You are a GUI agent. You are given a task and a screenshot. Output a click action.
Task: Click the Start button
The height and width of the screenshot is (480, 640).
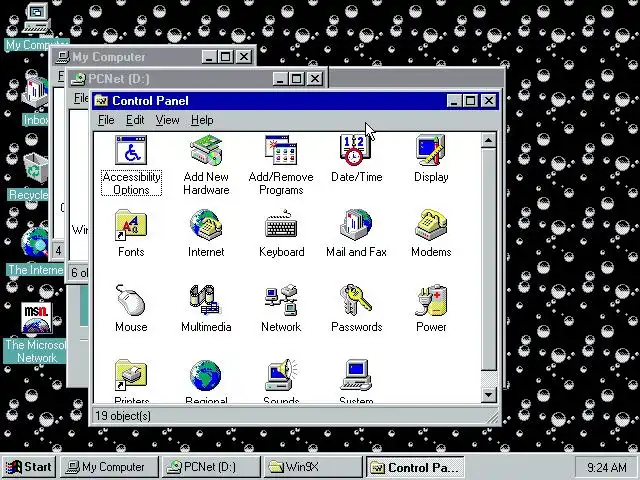29,467
